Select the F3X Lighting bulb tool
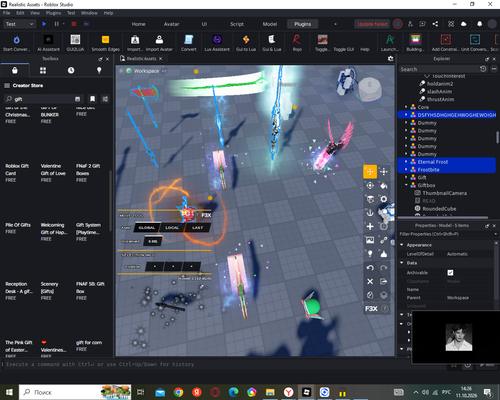This screenshot has height=400, width=500. [x=370, y=254]
